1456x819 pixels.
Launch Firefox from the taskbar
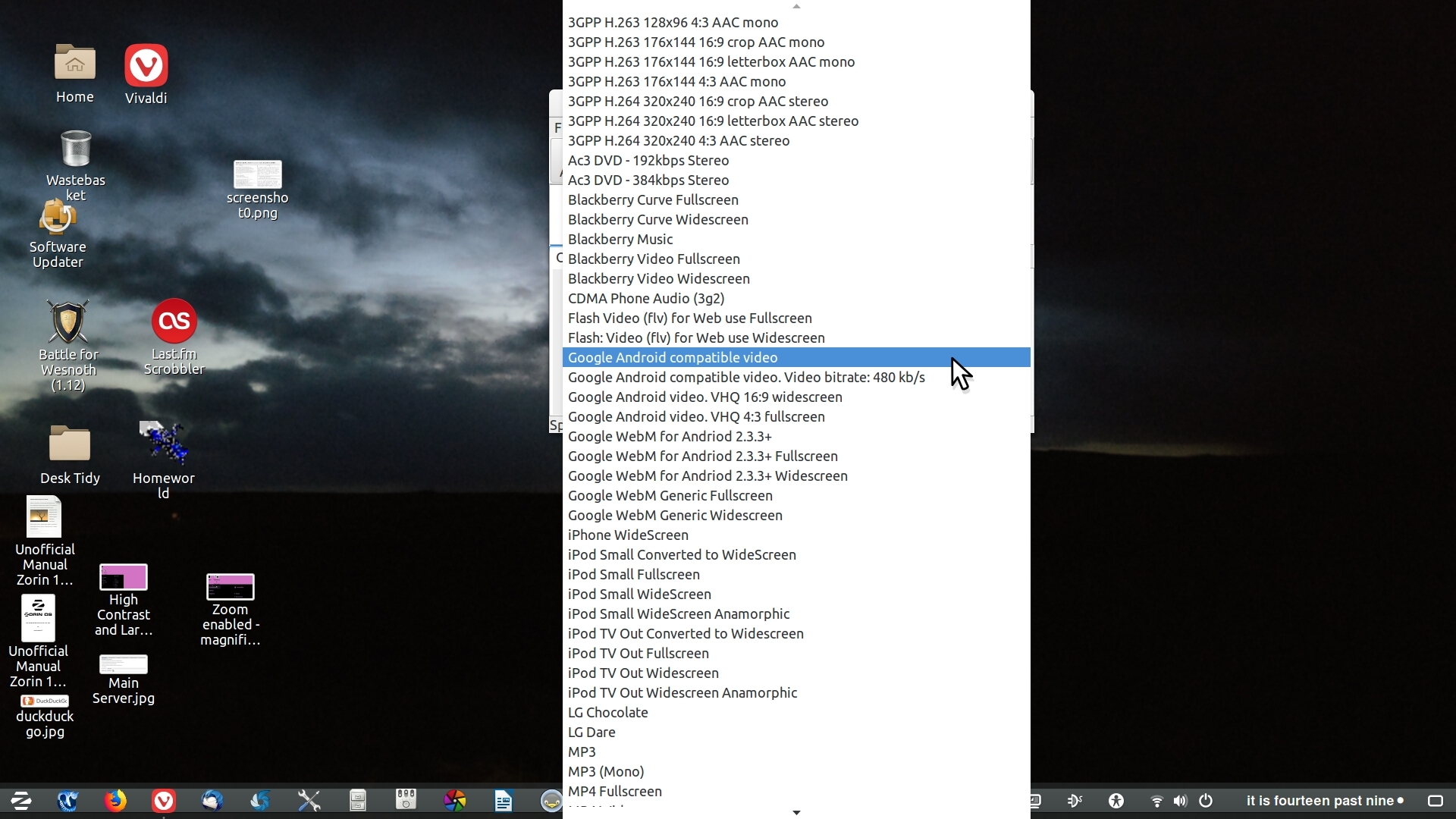(115, 801)
